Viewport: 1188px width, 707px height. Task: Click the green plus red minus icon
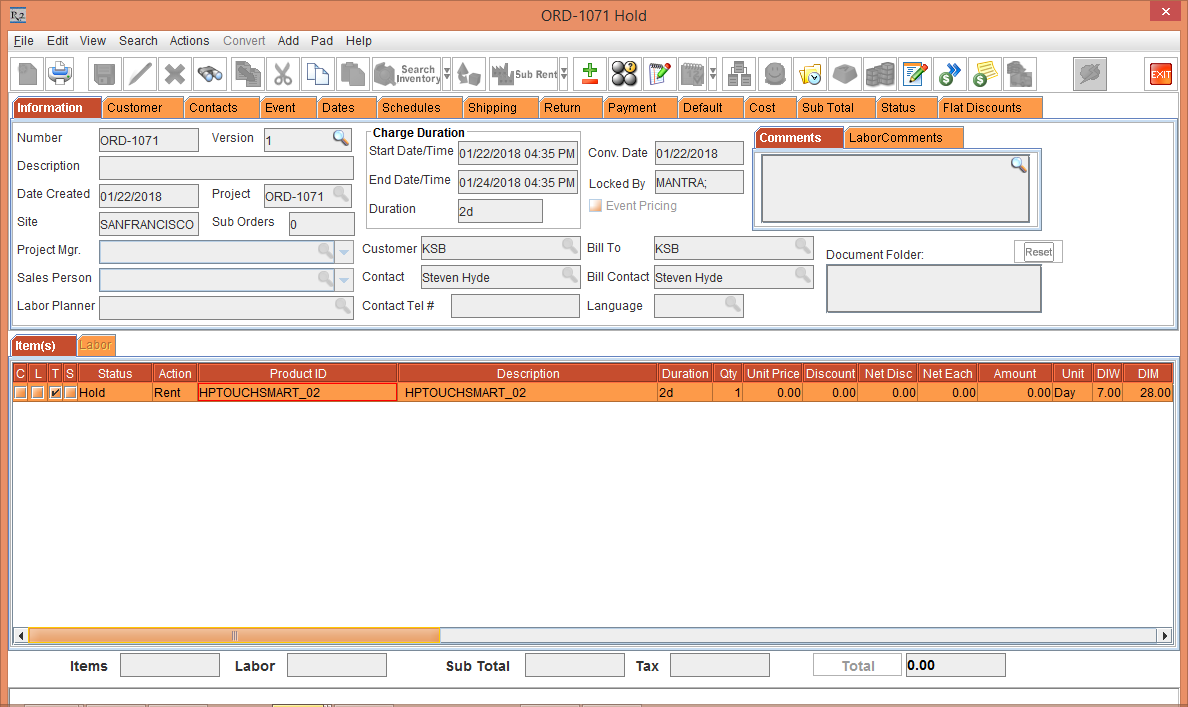pos(590,74)
